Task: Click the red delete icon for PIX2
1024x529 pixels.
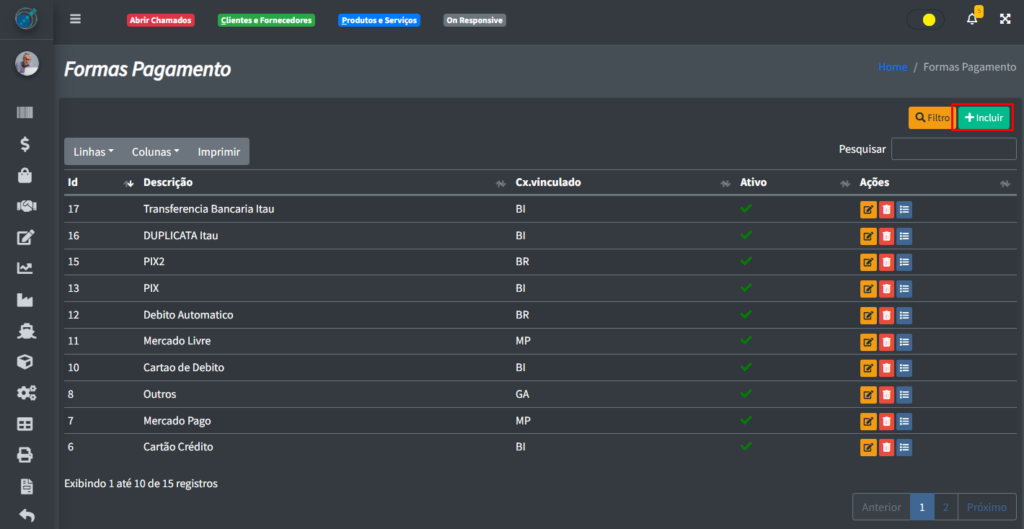Action: (886, 262)
